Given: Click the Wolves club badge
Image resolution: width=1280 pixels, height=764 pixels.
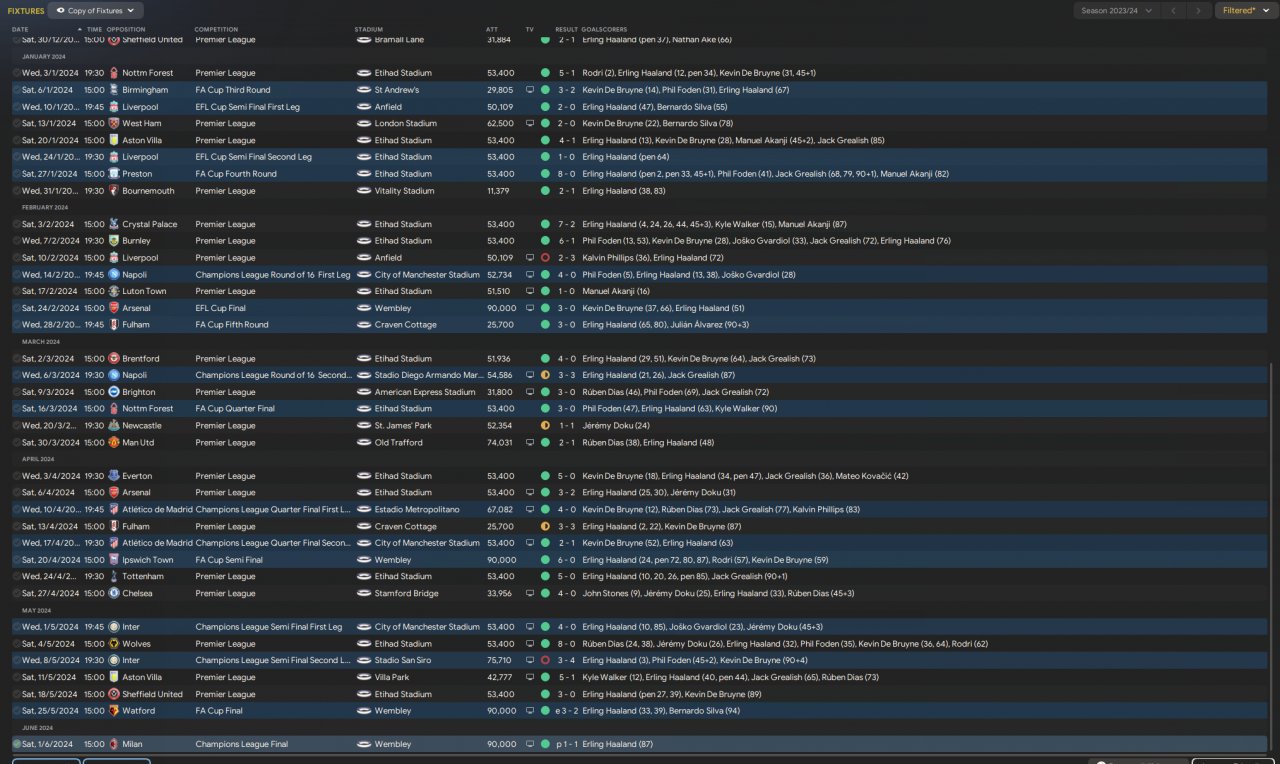Looking at the screenshot, I should (x=114, y=644).
